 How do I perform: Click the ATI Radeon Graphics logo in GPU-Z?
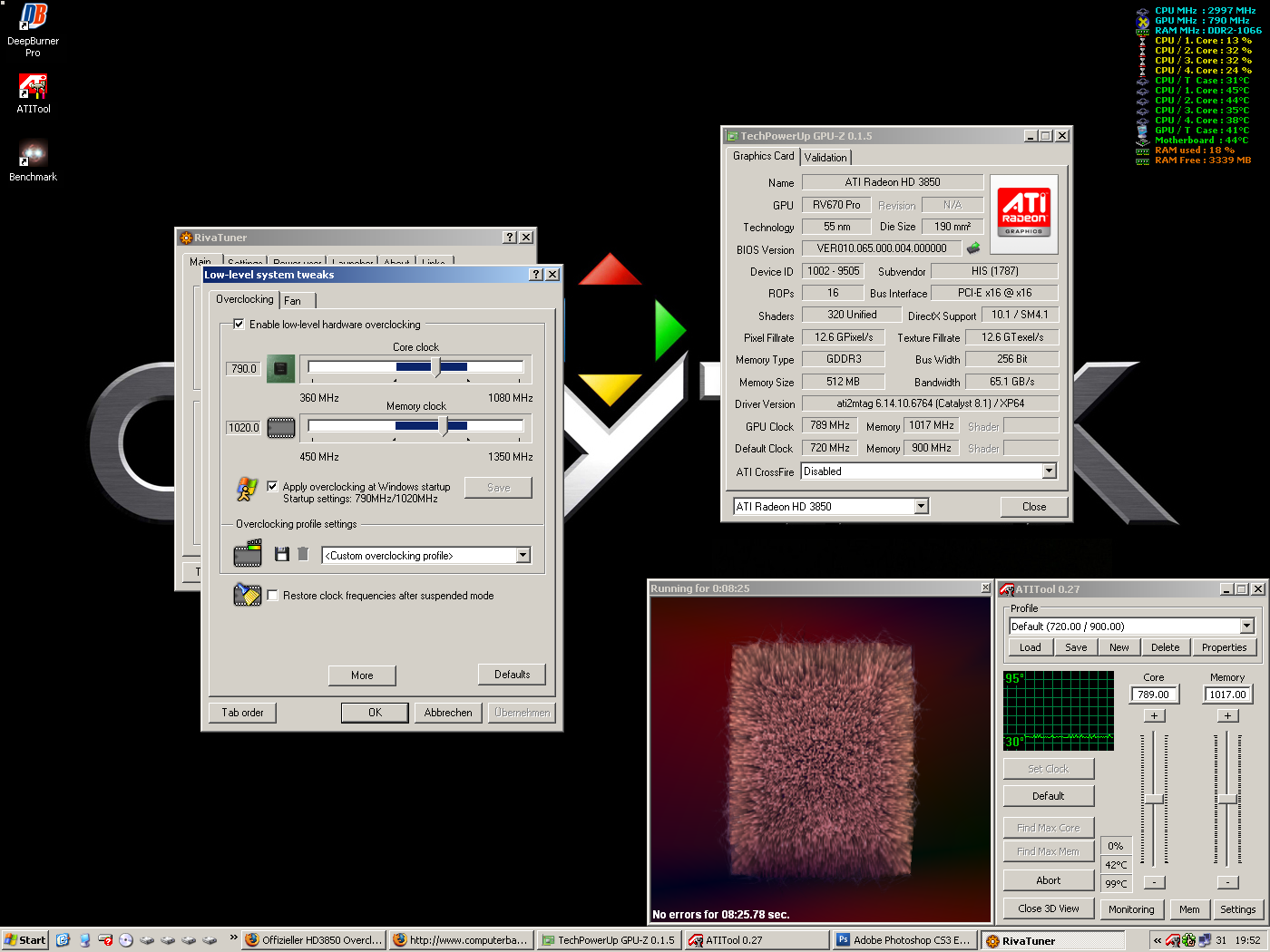coord(1024,212)
